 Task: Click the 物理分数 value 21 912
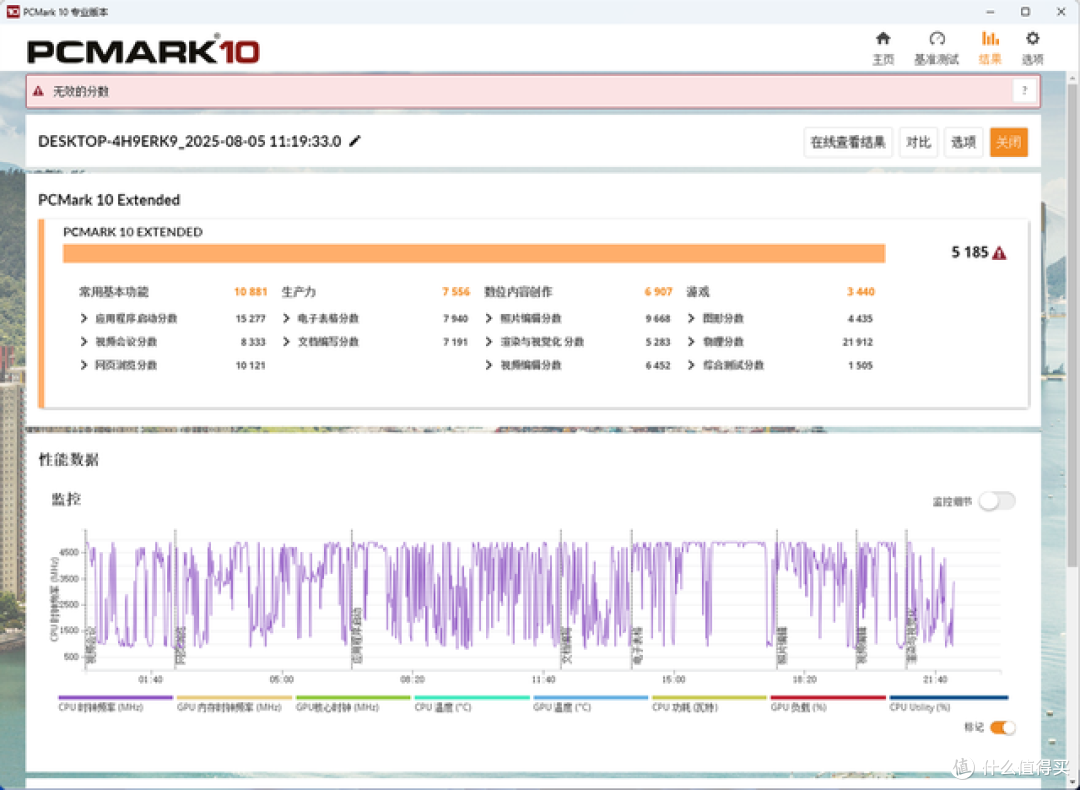[858, 342]
